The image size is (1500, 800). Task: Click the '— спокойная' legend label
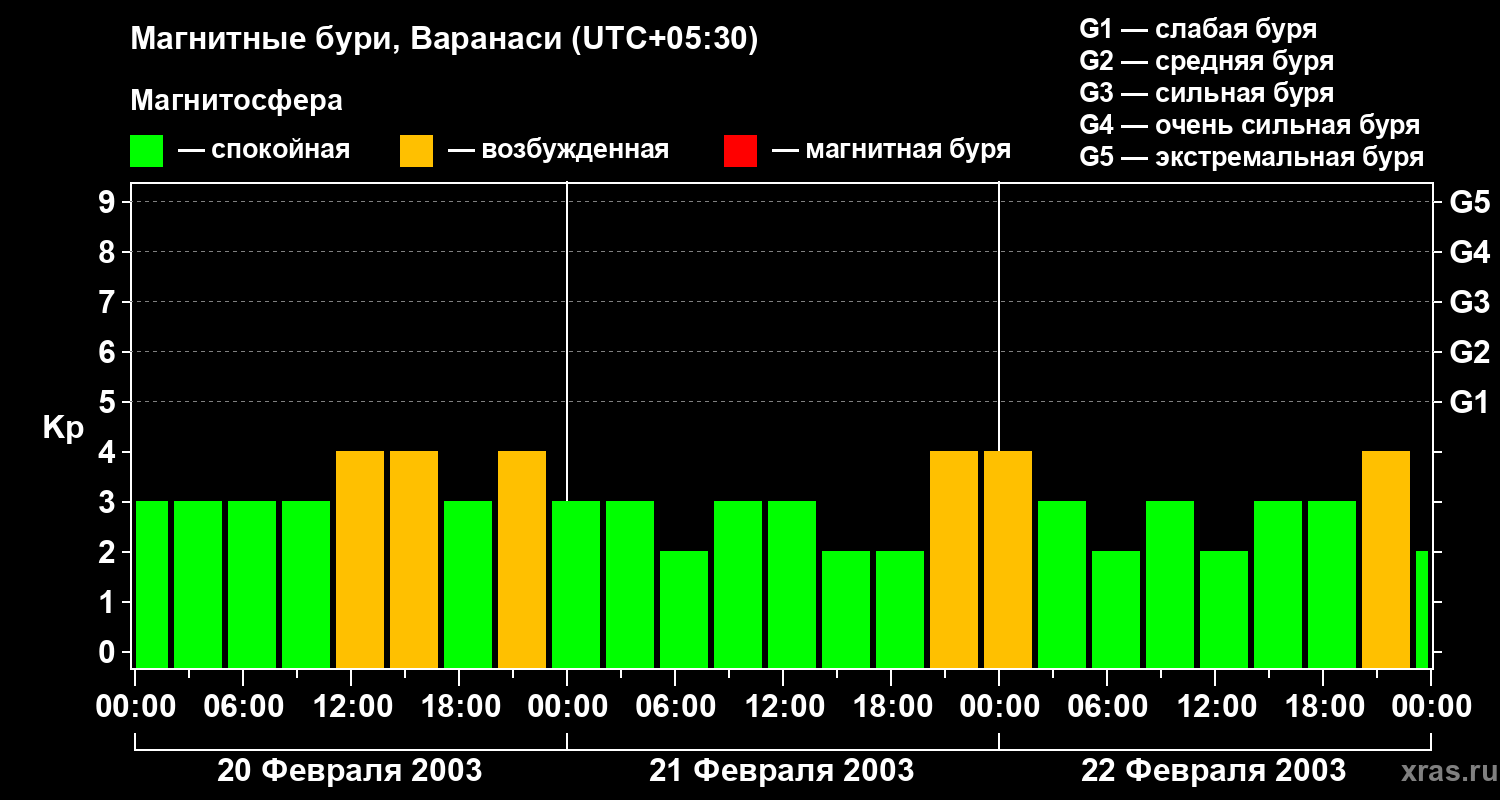264,151
